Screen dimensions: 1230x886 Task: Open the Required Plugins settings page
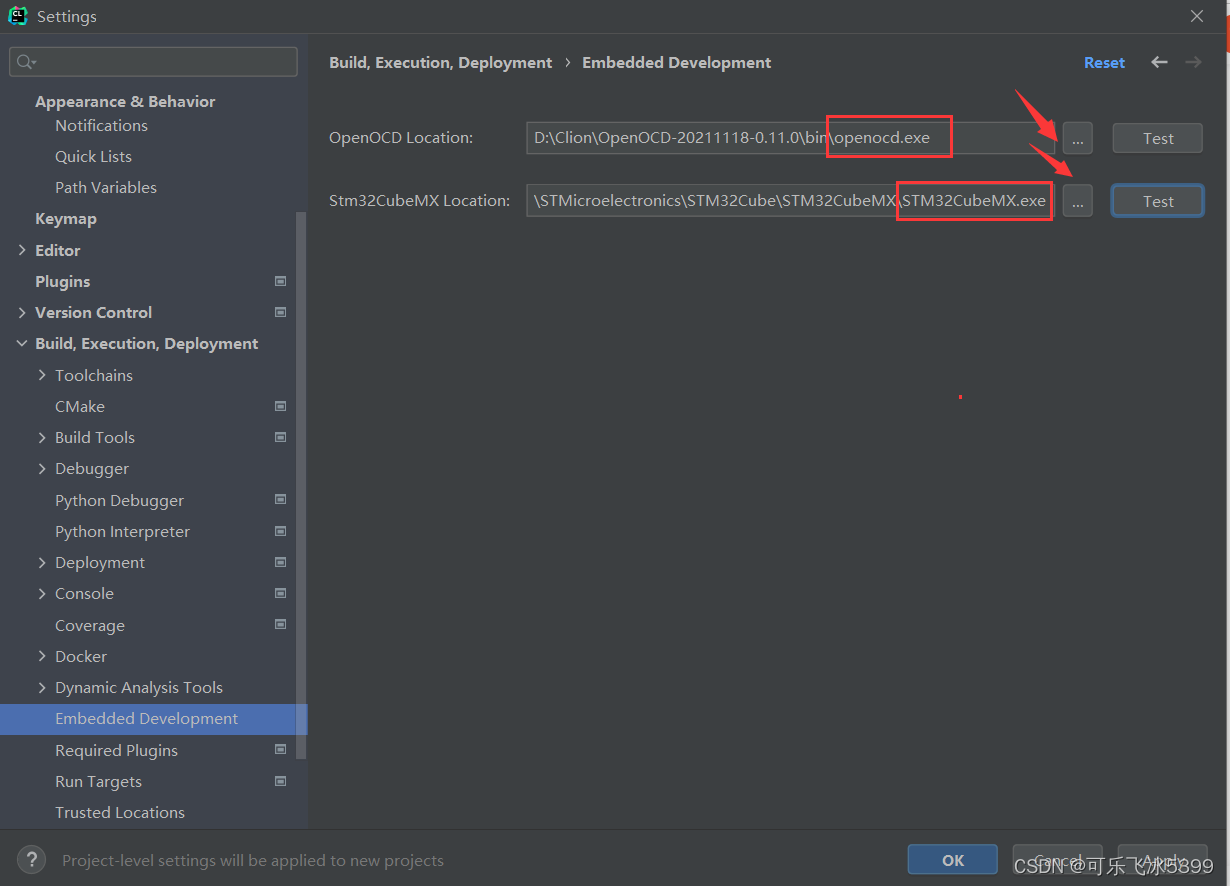coord(116,750)
